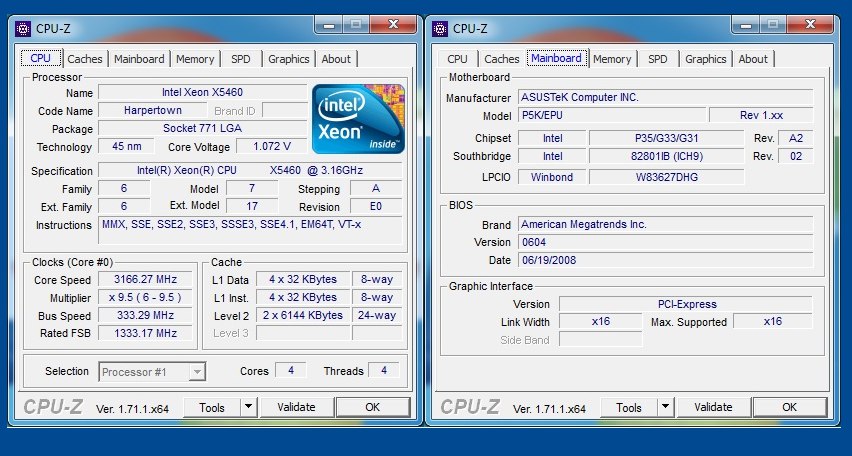Click Tools button in right CPU-Z window

click(x=629, y=407)
